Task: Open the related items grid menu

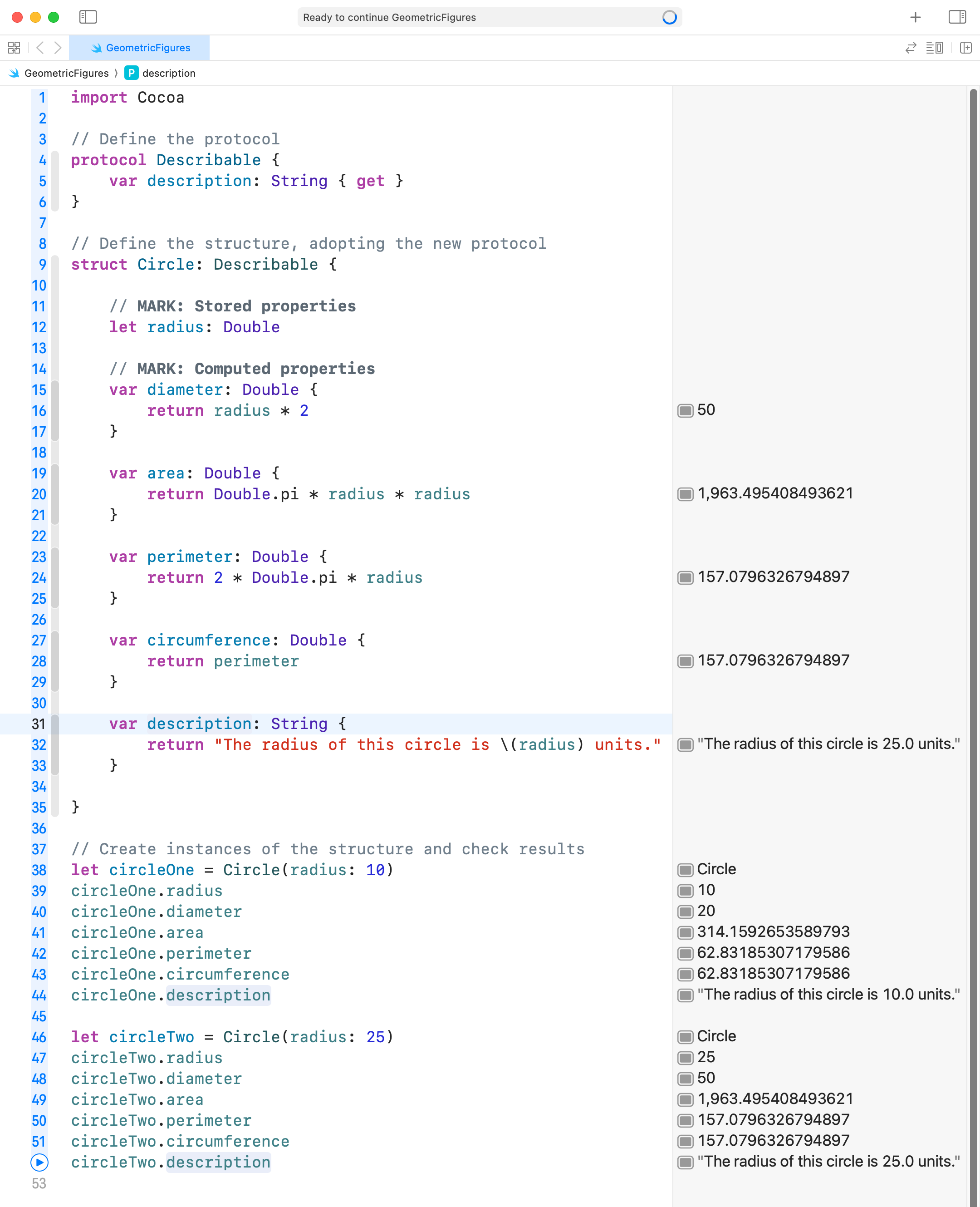Action: [x=14, y=48]
